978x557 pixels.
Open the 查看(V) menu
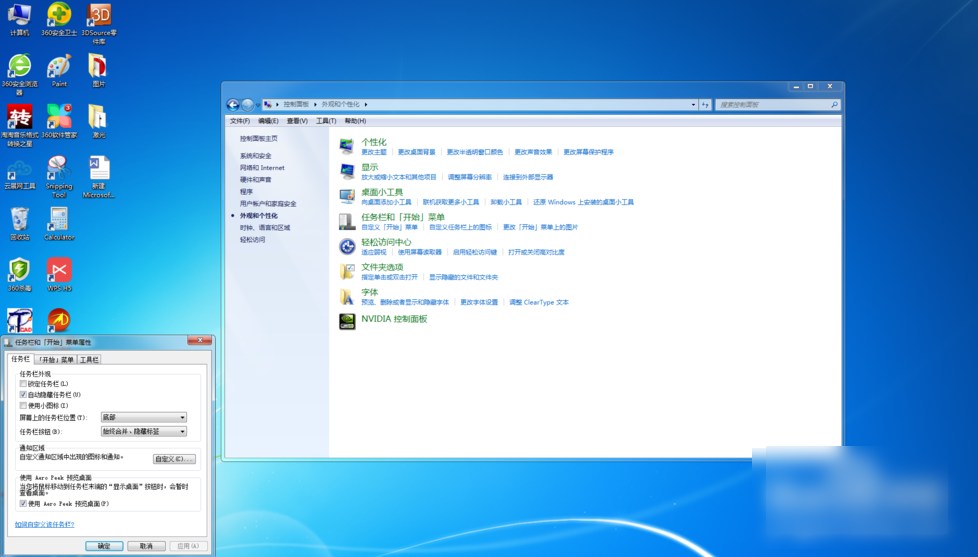tap(297, 121)
